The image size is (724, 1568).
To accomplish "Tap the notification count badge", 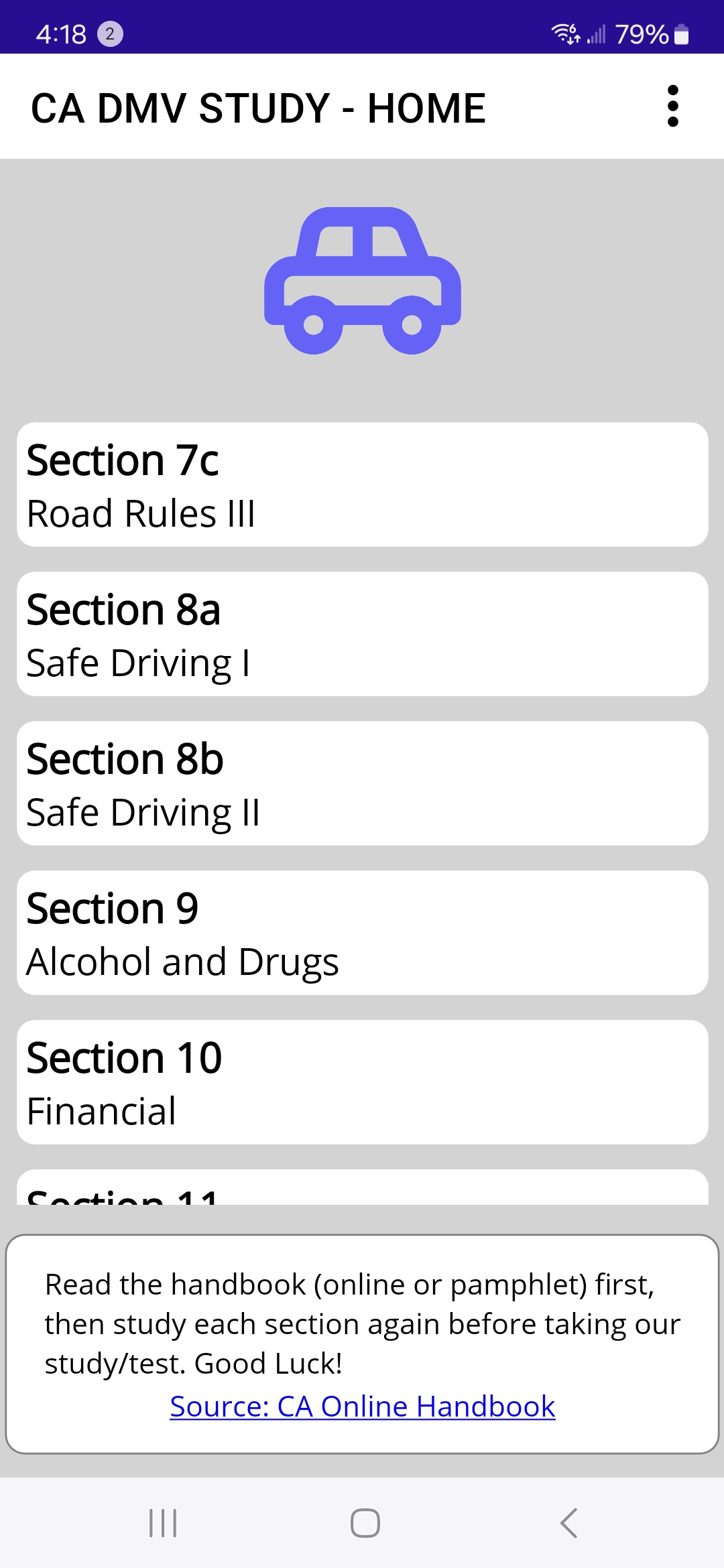I will 110,34.
